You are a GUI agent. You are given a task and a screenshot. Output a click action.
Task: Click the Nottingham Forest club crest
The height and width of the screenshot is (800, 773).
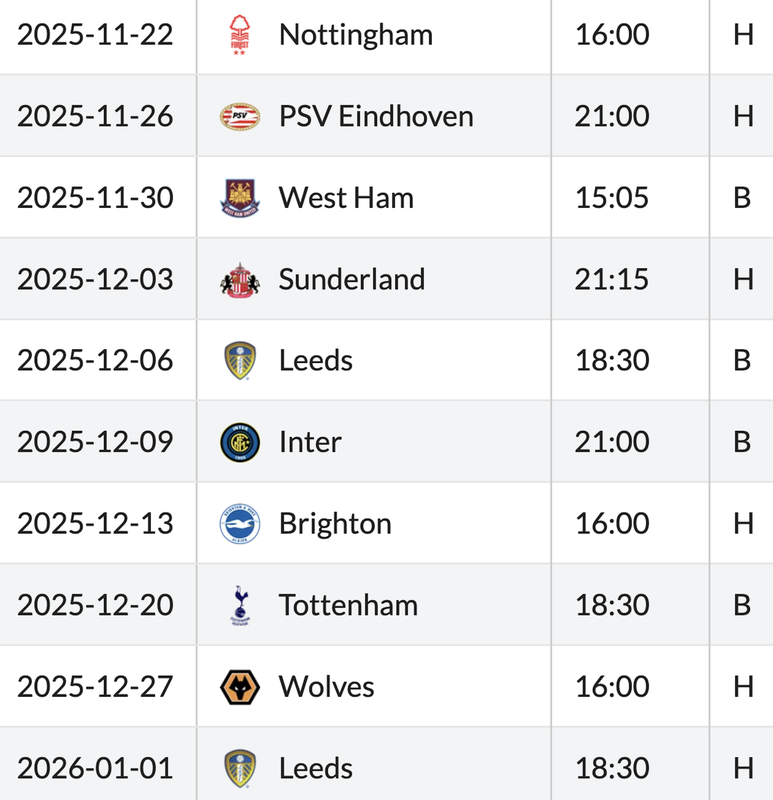tap(239, 35)
